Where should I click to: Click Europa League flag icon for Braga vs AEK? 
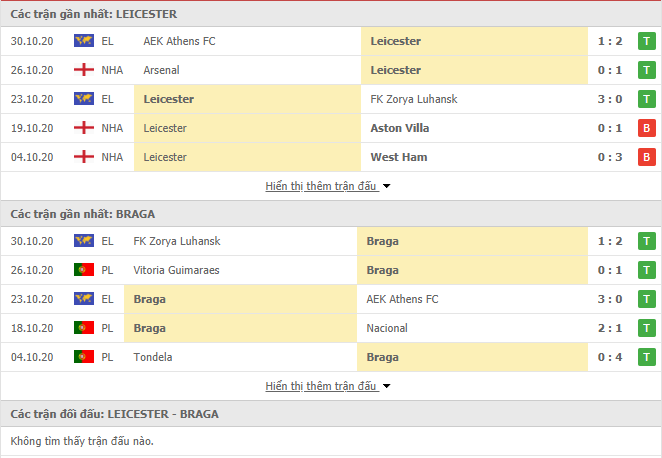click(x=84, y=299)
